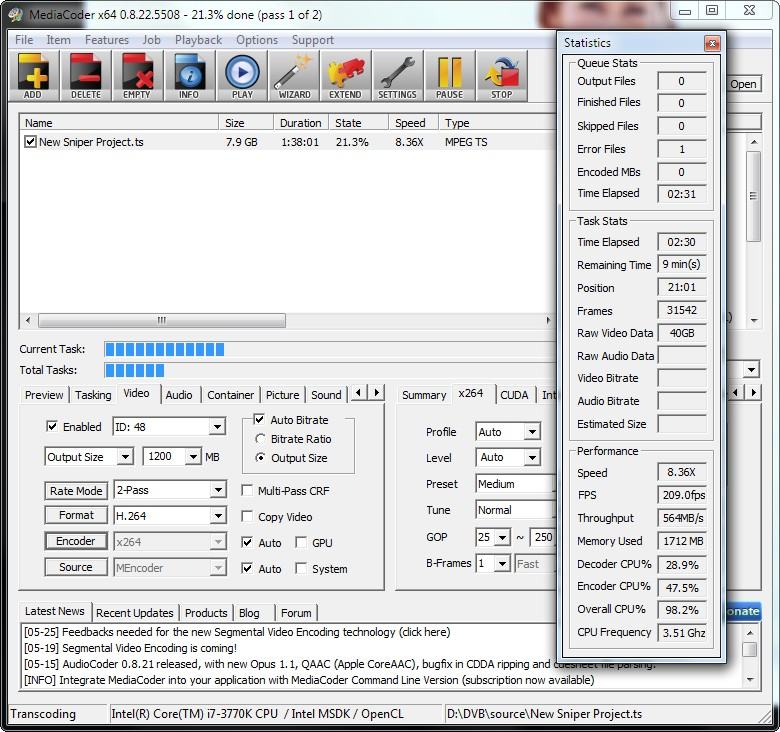Open the x264 Level dropdown
The image size is (780, 732).
(x=532, y=457)
